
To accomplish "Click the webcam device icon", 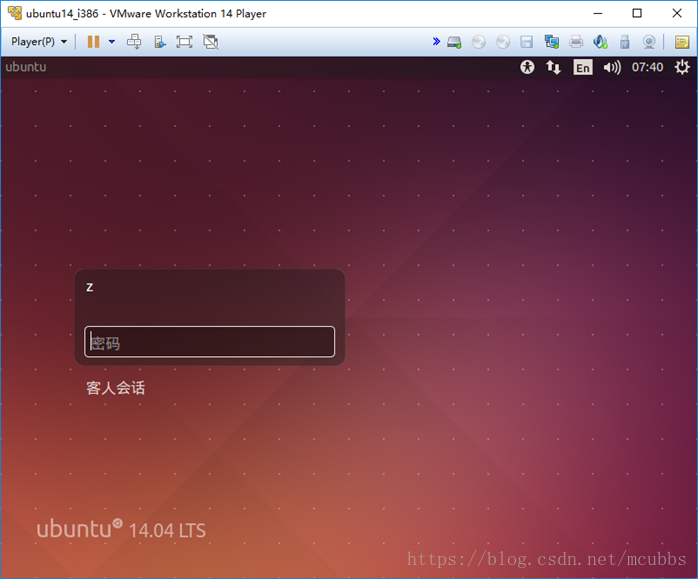I will tap(649, 42).
